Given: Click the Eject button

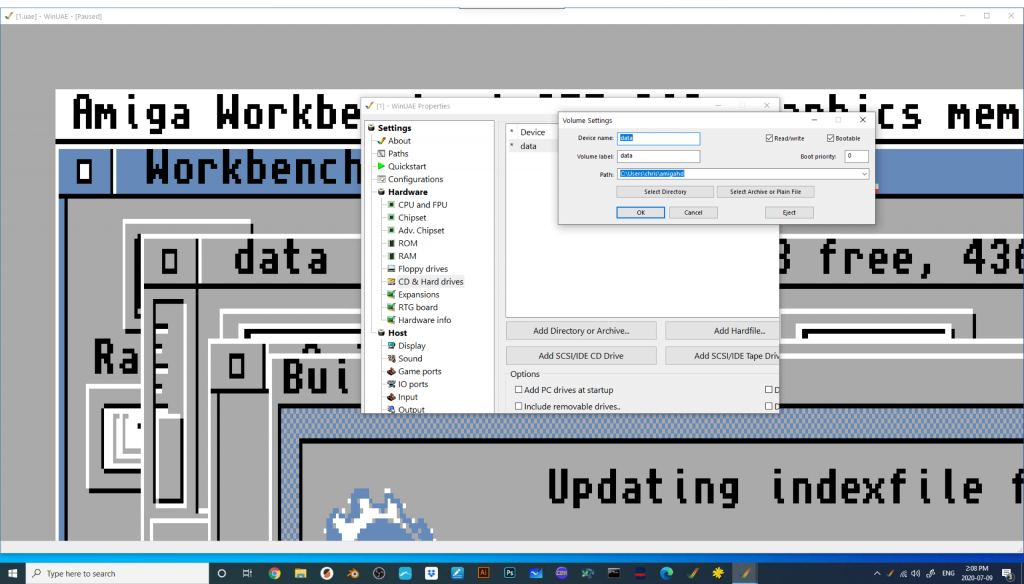Looking at the screenshot, I should [789, 212].
